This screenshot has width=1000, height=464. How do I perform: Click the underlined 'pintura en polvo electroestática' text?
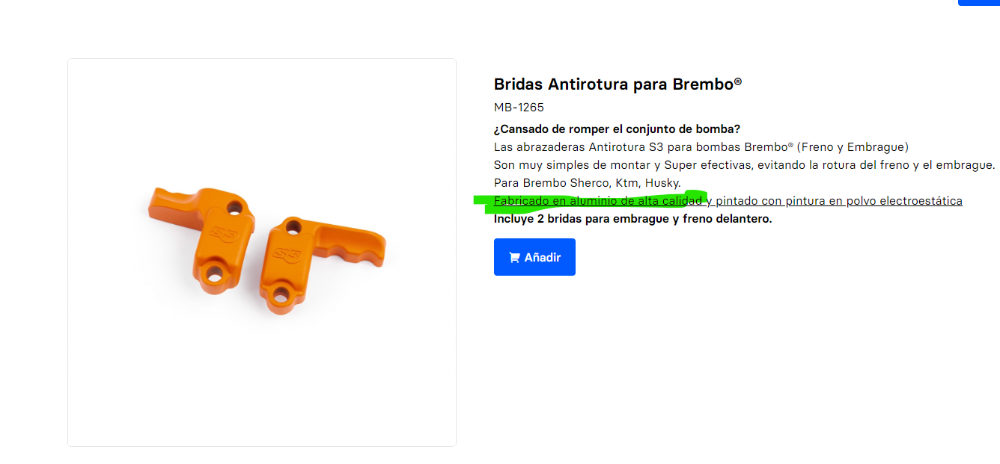(x=874, y=201)
